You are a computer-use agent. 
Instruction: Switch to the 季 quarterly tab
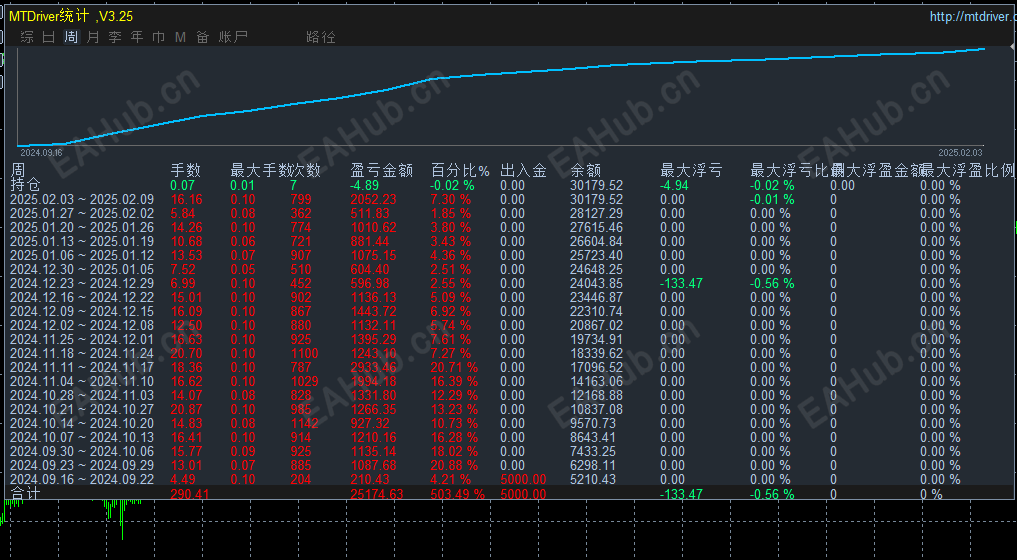tap(115, 37)
